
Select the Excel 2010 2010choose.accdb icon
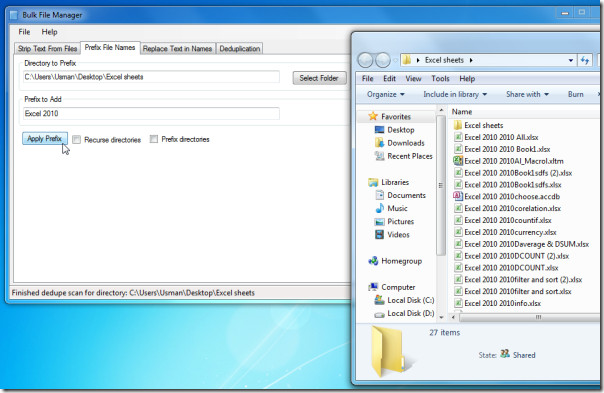(x=458, y=196)
